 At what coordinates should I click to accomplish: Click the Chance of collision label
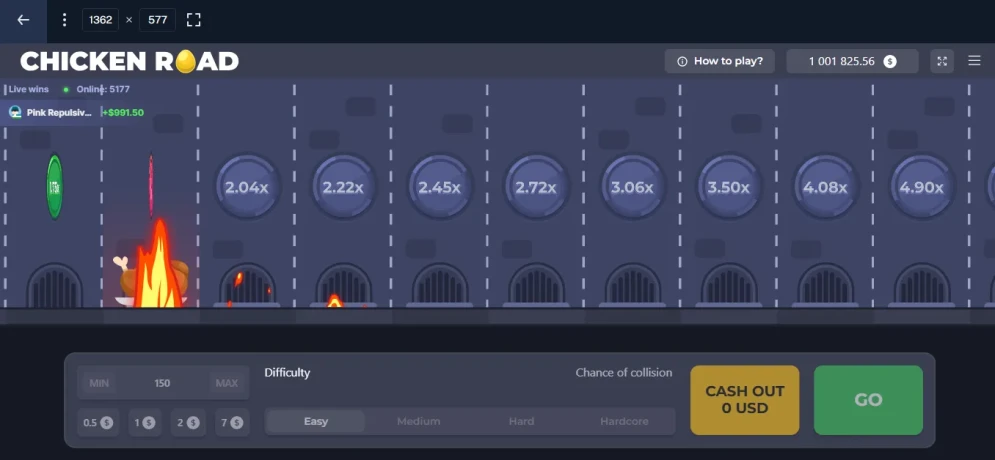click(624, 372)
